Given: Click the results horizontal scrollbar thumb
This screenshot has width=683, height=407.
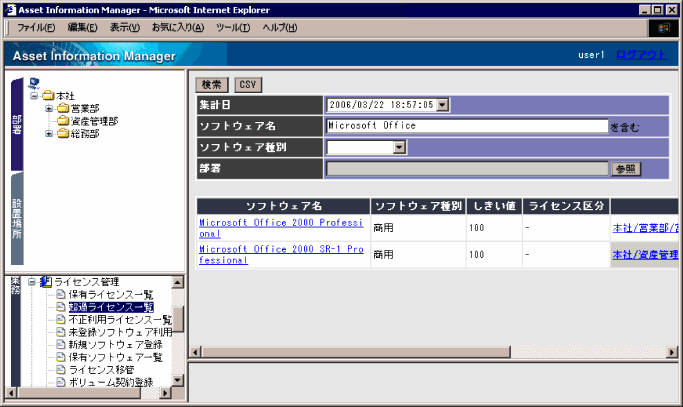Looking at the screenshot, I should 355,352.
